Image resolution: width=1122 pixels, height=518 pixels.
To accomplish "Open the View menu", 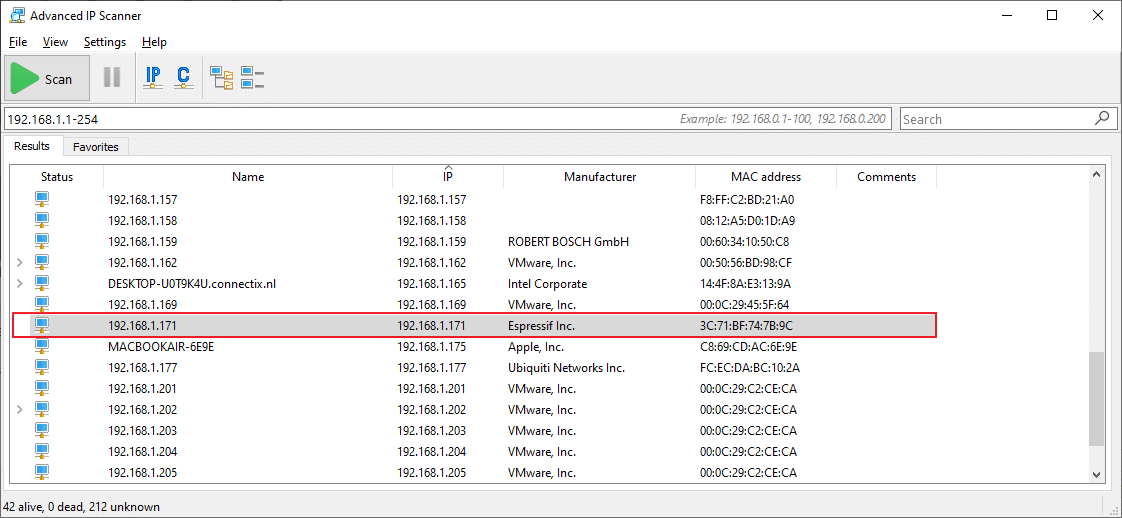I will (55, 42).
